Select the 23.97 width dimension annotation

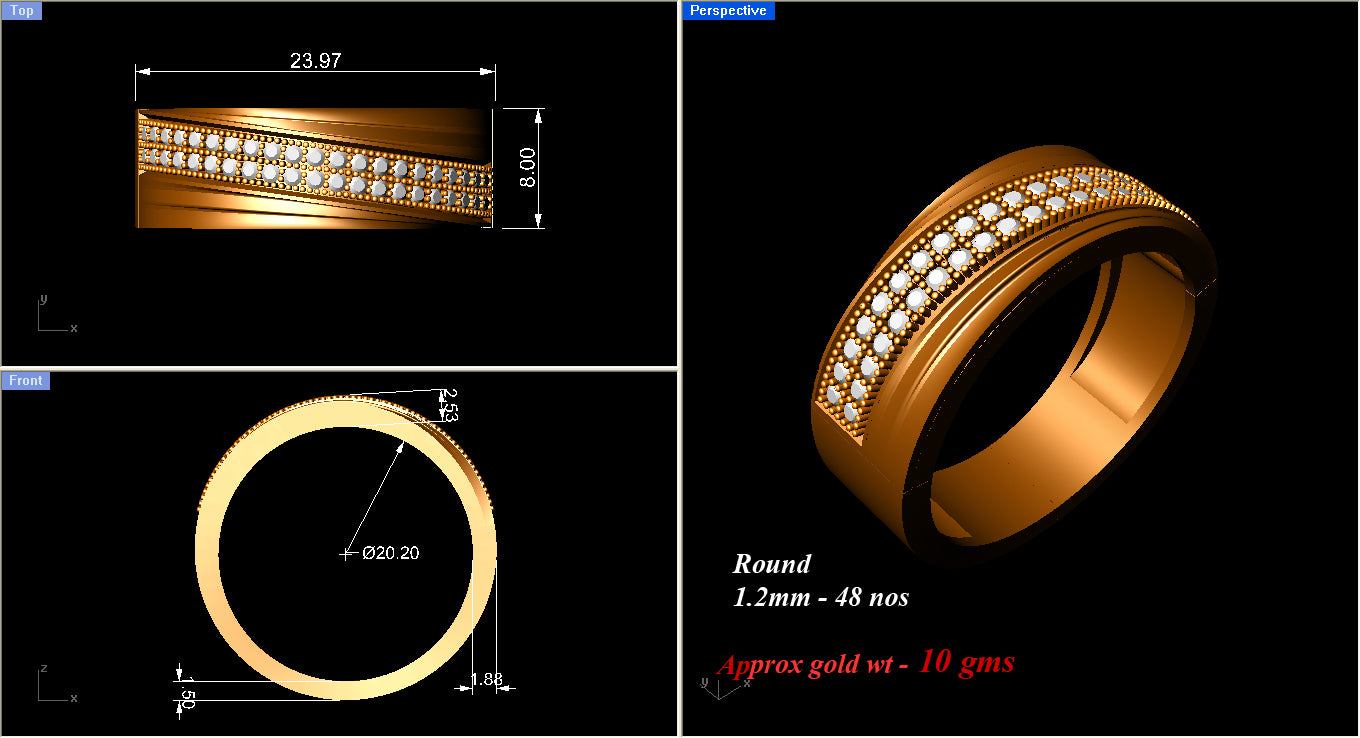point(316,60)
